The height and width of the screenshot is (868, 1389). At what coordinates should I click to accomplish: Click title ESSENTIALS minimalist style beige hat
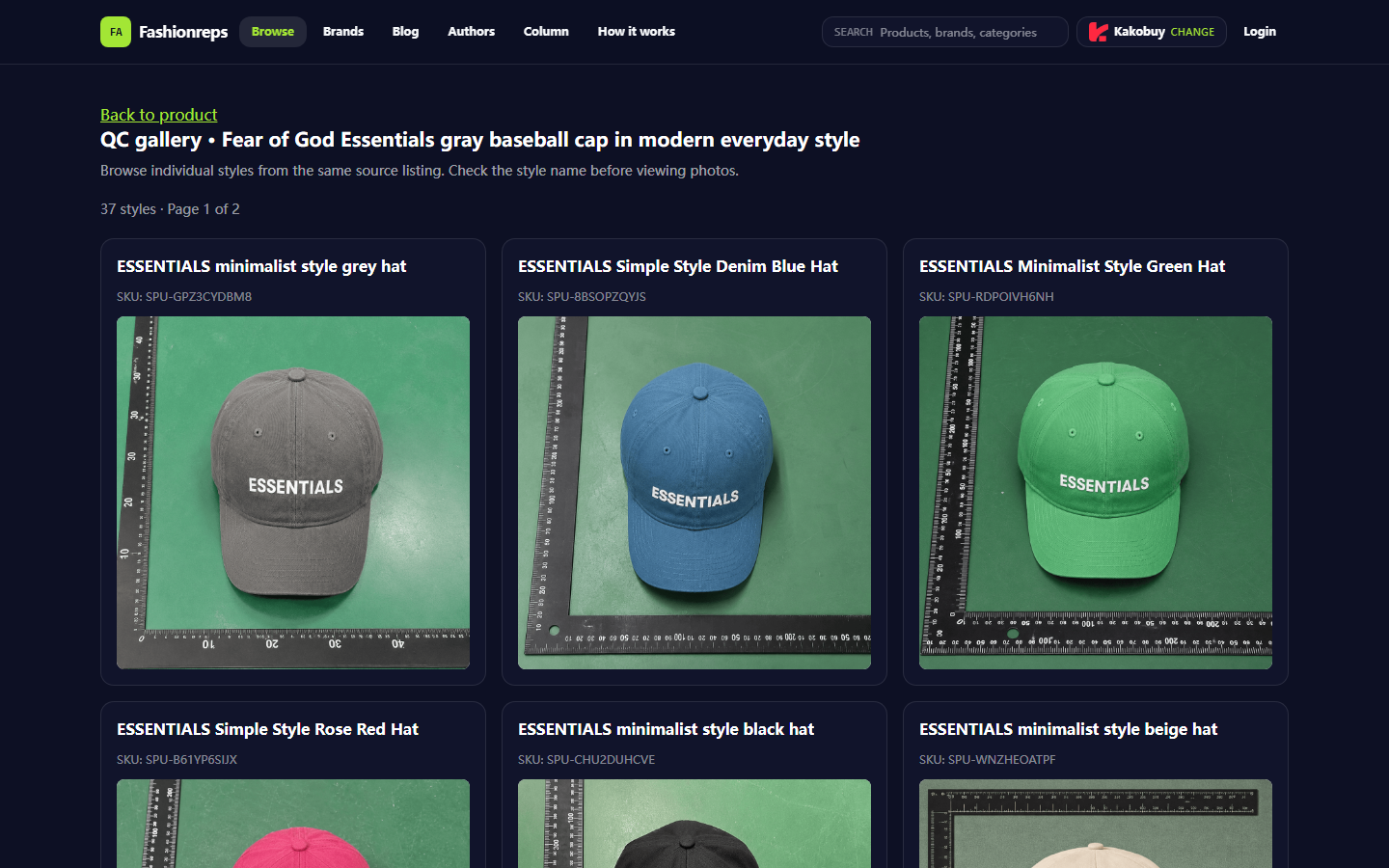pyautogui.click(x=1068, y=729)
